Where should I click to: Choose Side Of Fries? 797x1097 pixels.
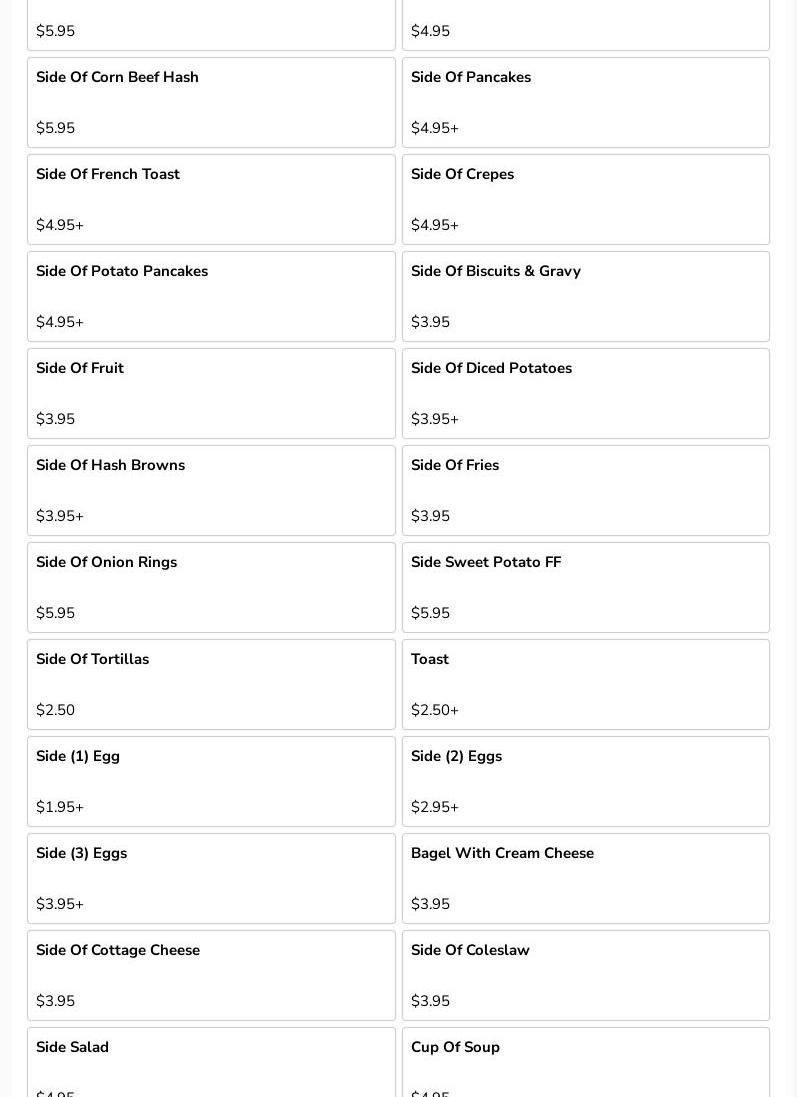tap(585, 490)
